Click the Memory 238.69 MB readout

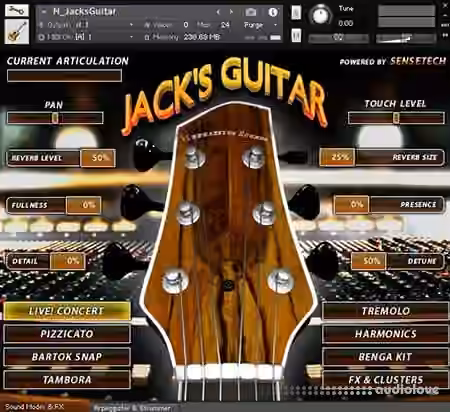[x=182, y=37]
